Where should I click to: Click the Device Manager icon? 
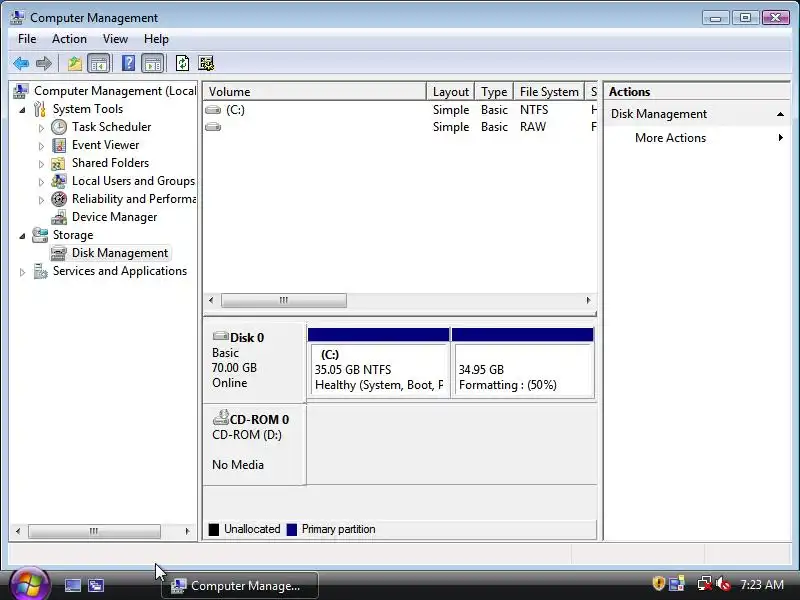(x=59, y=217)
